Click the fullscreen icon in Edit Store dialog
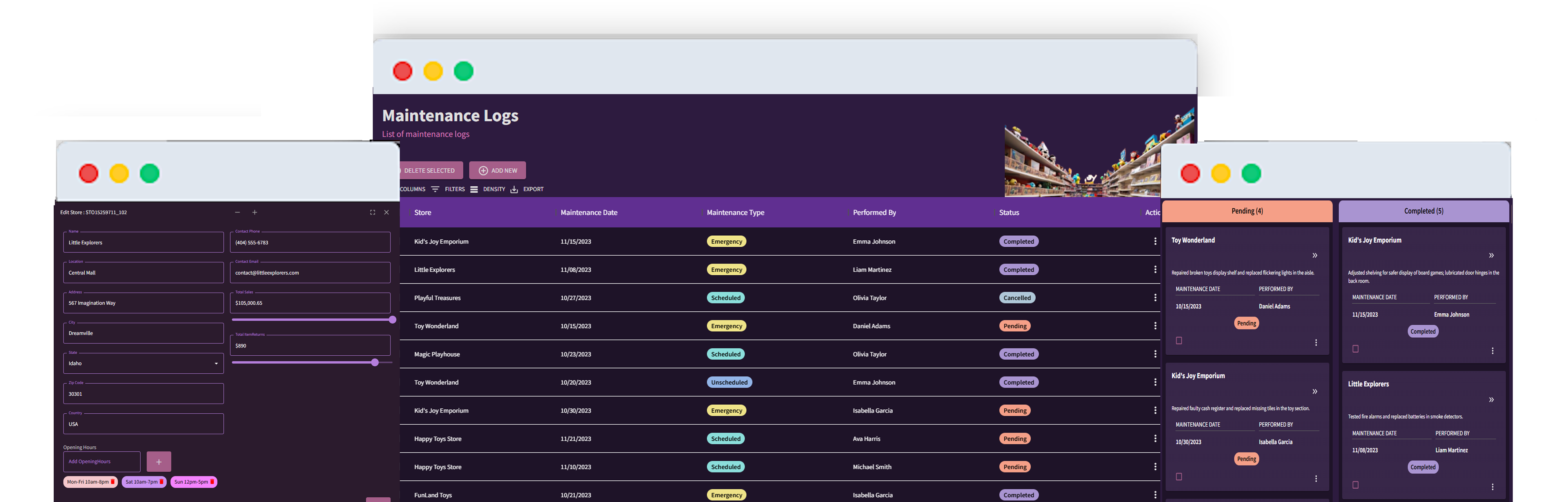This screenshot has width=1568, height=502. click(372, 212)
